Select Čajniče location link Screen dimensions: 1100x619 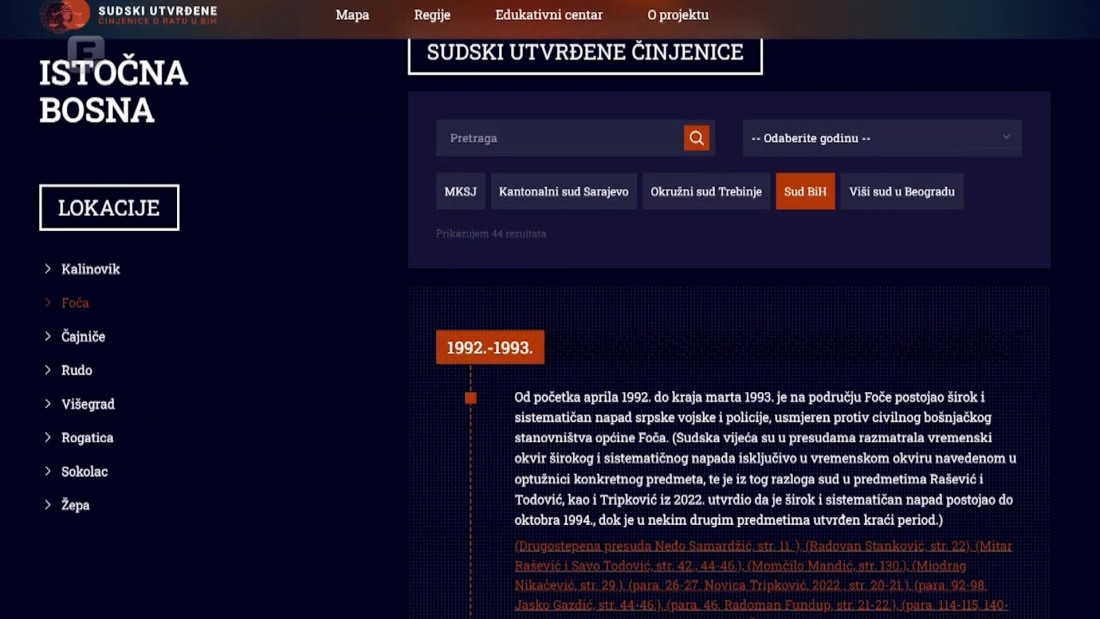click(83, 336)
